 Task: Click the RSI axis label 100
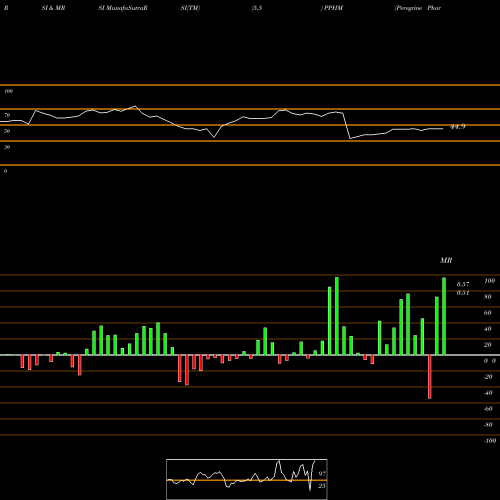pos(9,91)
